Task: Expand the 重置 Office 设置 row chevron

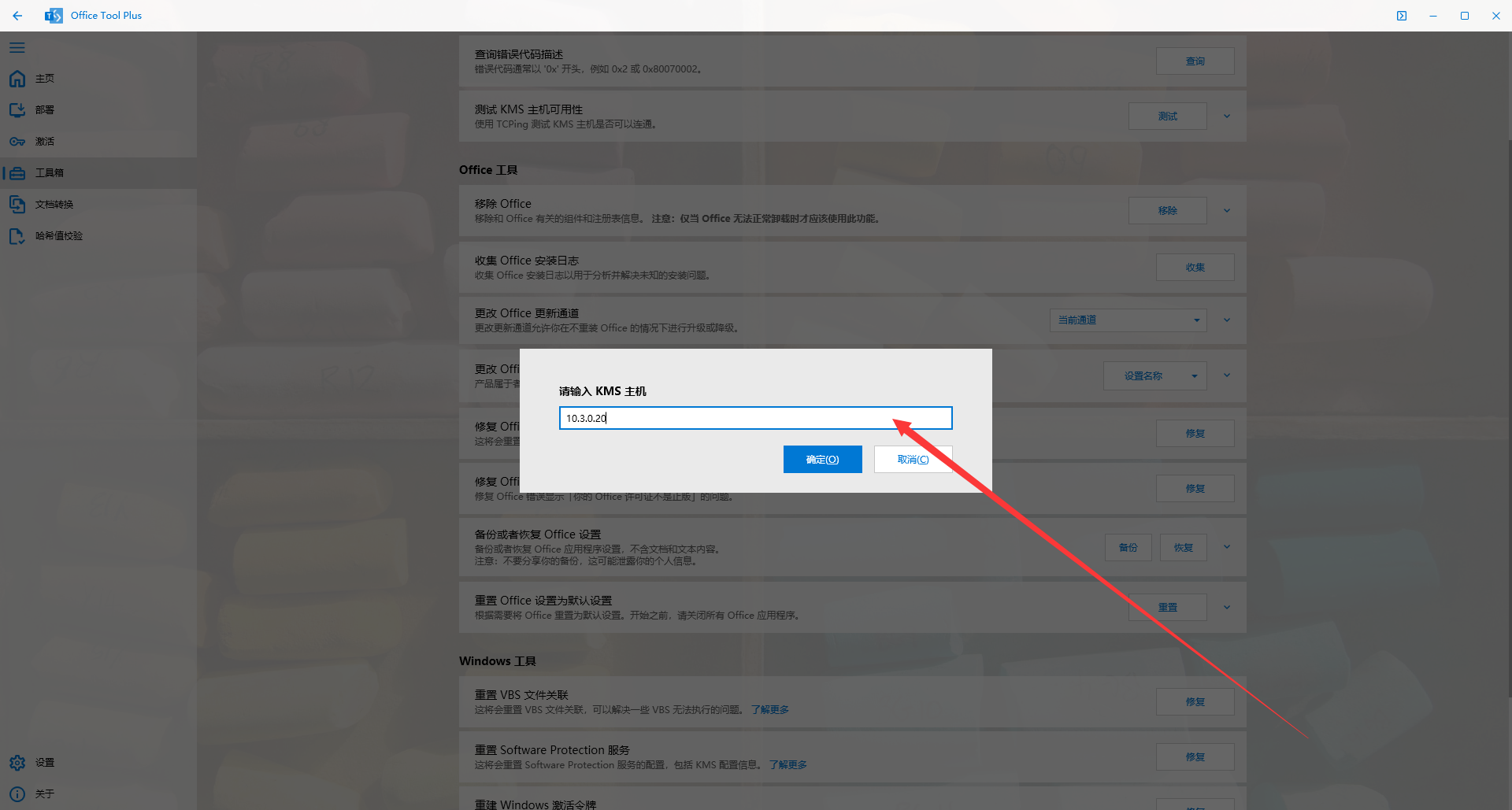Action: click(1227, 608)
